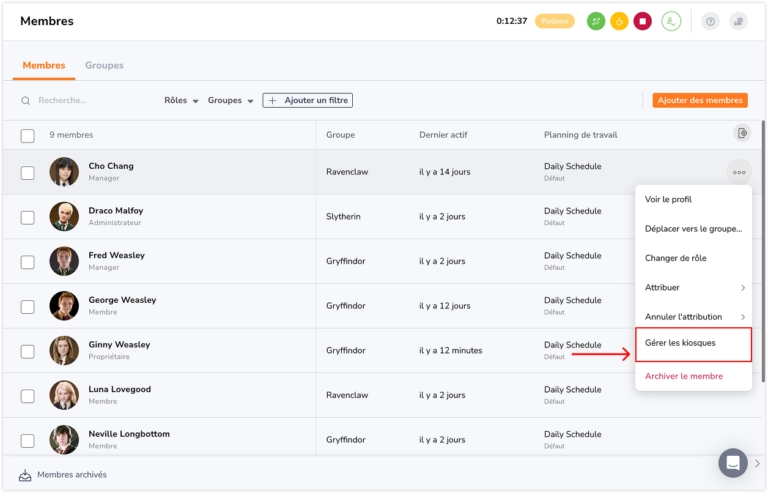Image resolution: width=768 pixels, height=493 pixels.
Task: Click the name Ginny Weasley
Action: (119, 345)
